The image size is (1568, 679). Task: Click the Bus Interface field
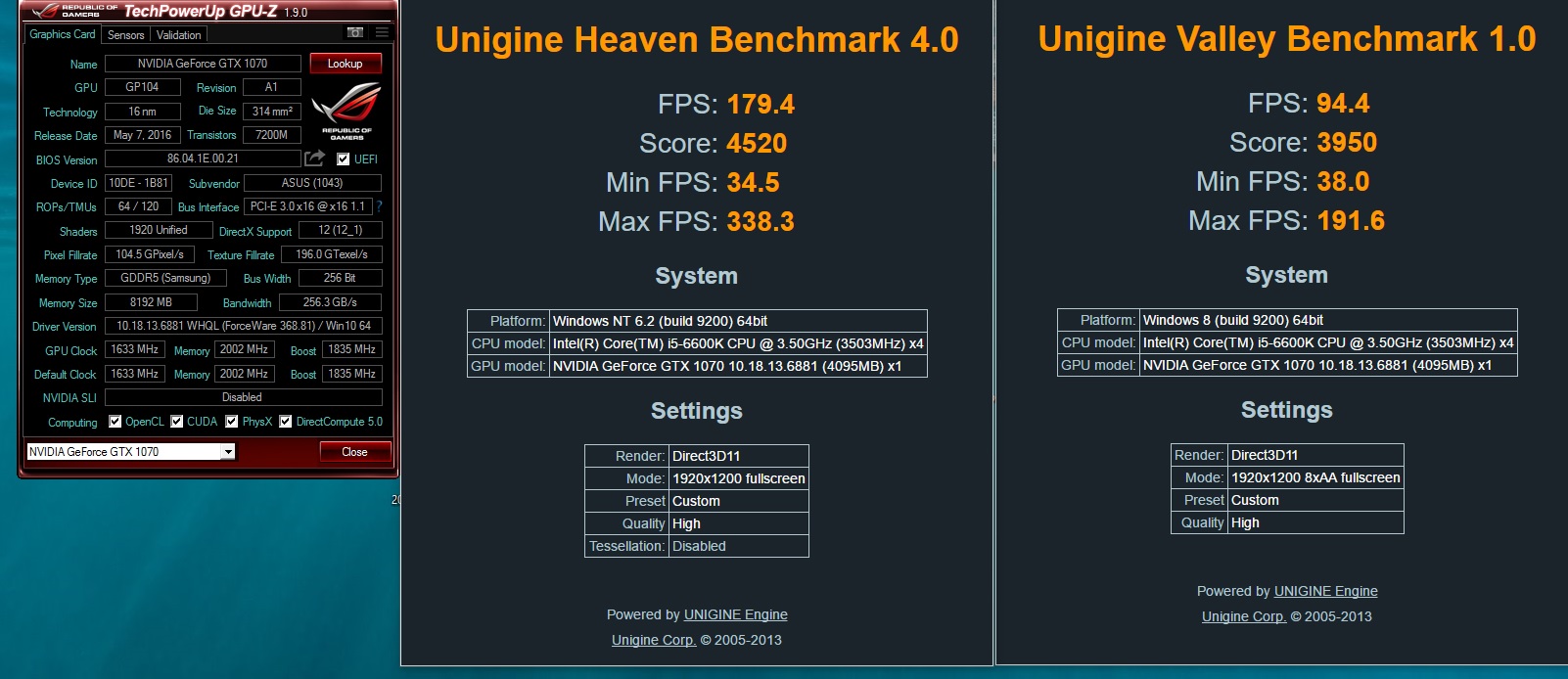pos(307,206)
